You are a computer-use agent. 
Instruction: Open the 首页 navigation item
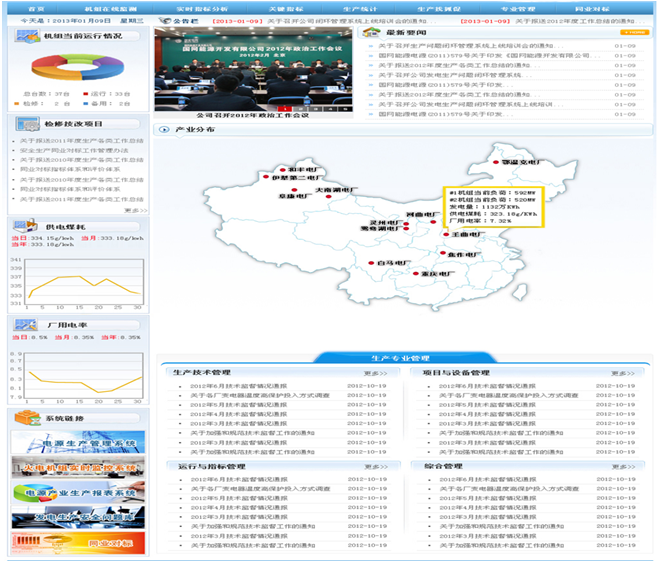(x=36, y=9)
